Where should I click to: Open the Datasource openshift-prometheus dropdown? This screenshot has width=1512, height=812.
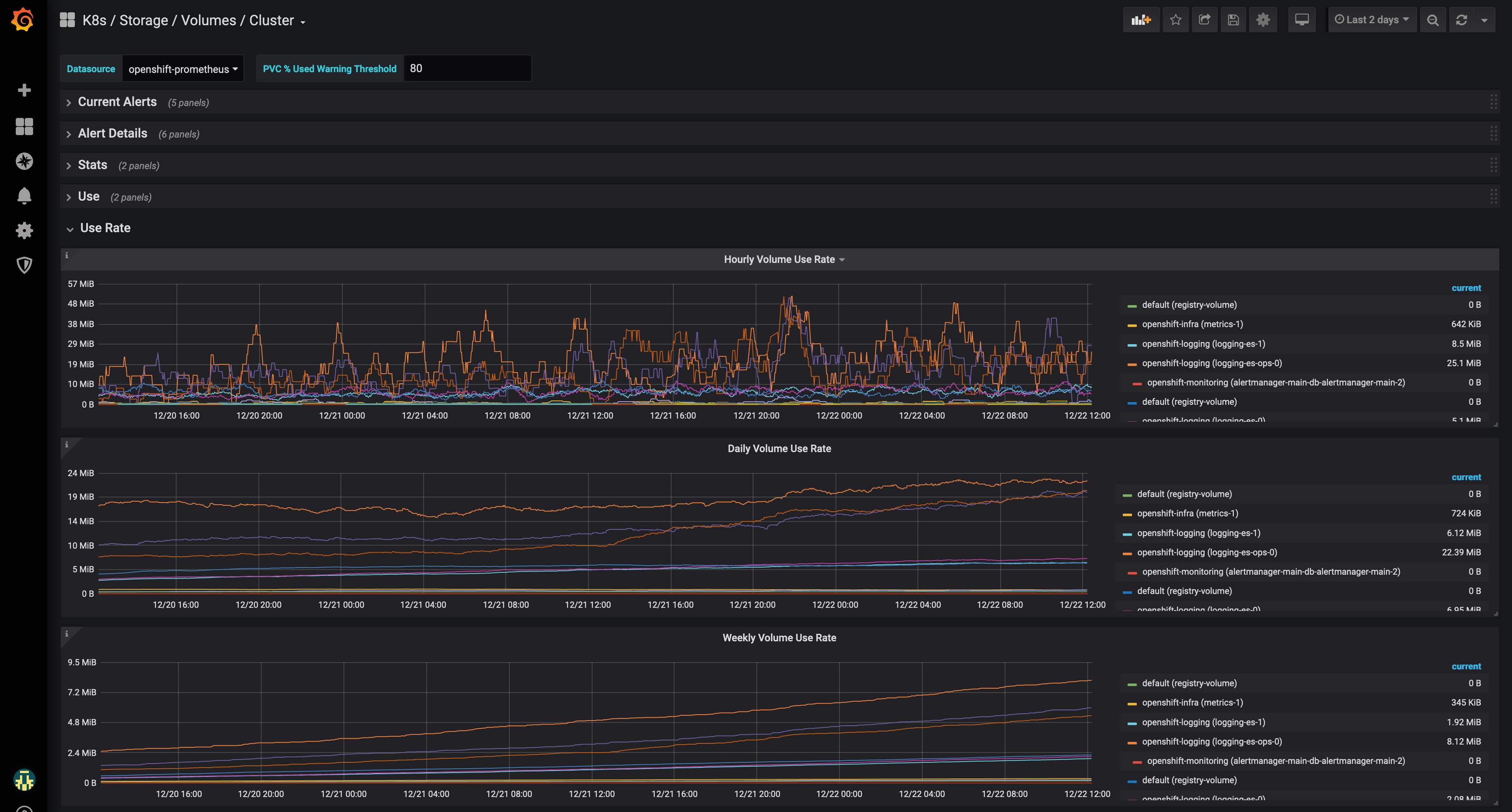click(182, 69)
